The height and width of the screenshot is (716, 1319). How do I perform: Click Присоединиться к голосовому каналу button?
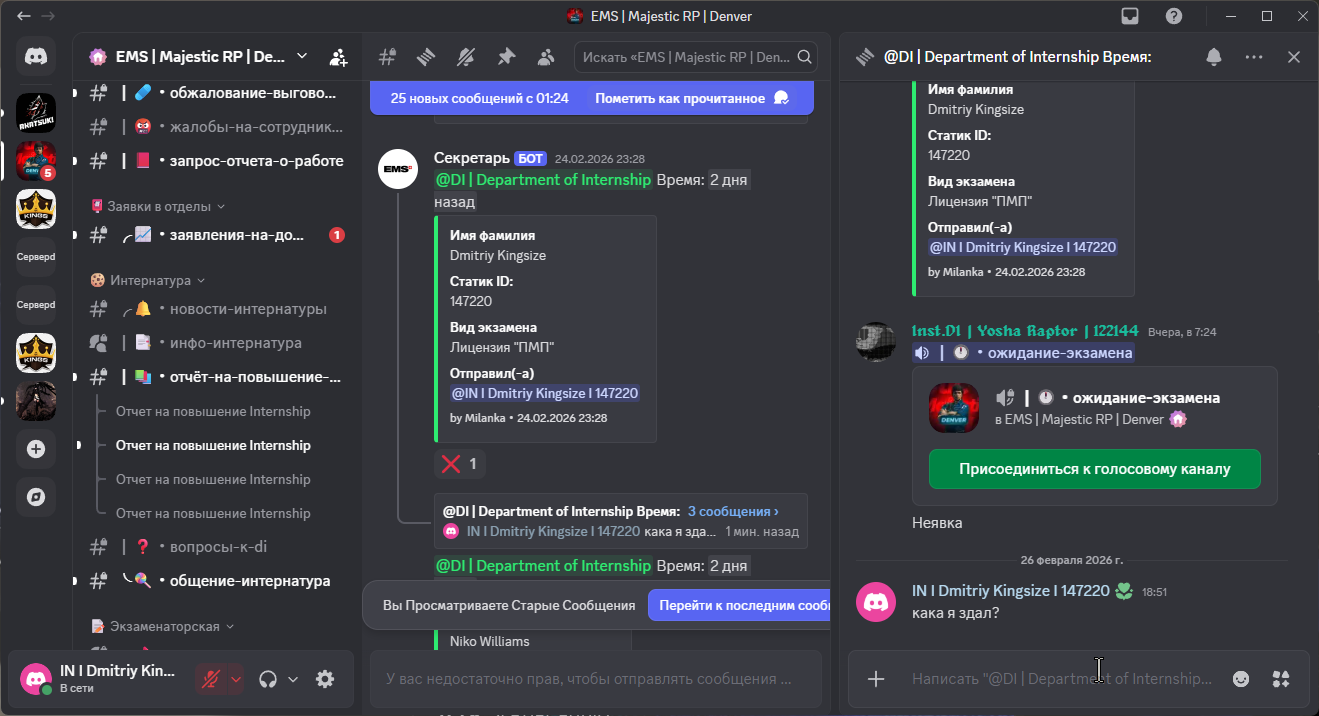[x=1094, y=469]
